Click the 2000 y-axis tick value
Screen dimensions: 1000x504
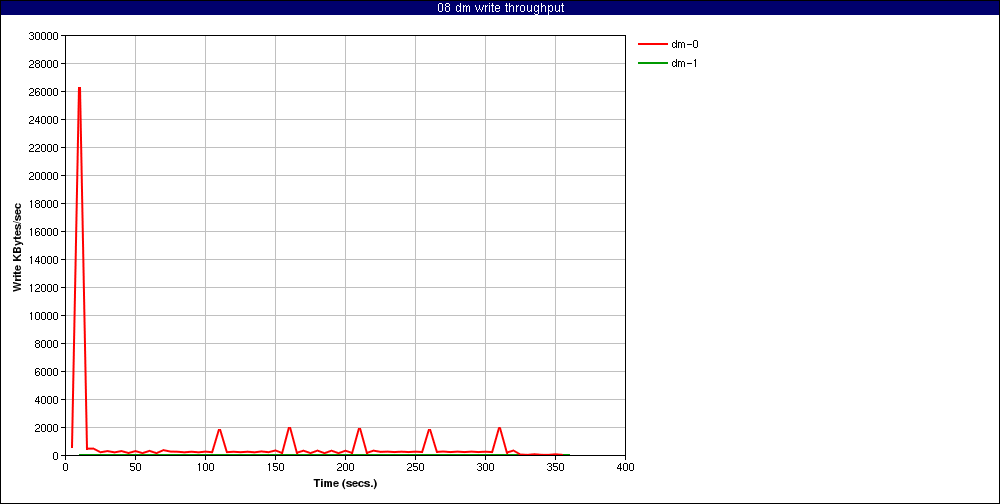point(47,428)
